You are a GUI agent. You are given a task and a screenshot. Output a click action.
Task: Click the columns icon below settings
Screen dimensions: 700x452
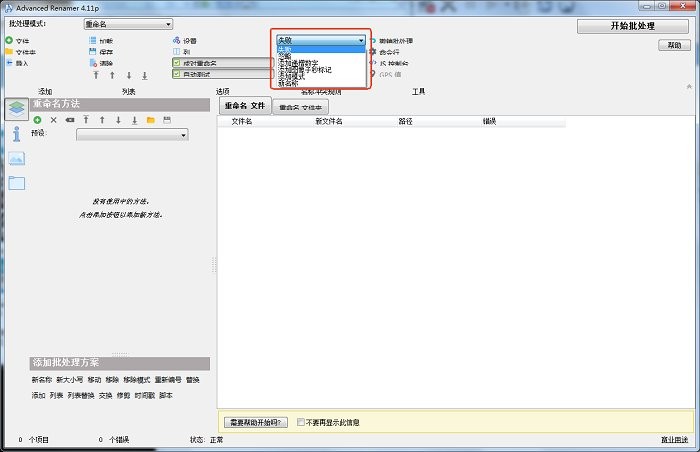click(176, 52)
